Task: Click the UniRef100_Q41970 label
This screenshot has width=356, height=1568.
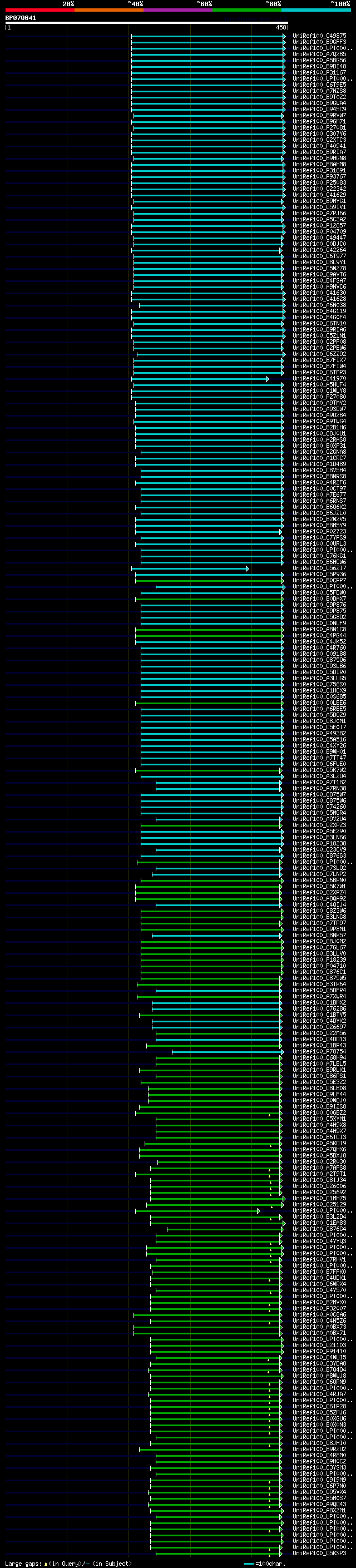Action: point(319,379)
